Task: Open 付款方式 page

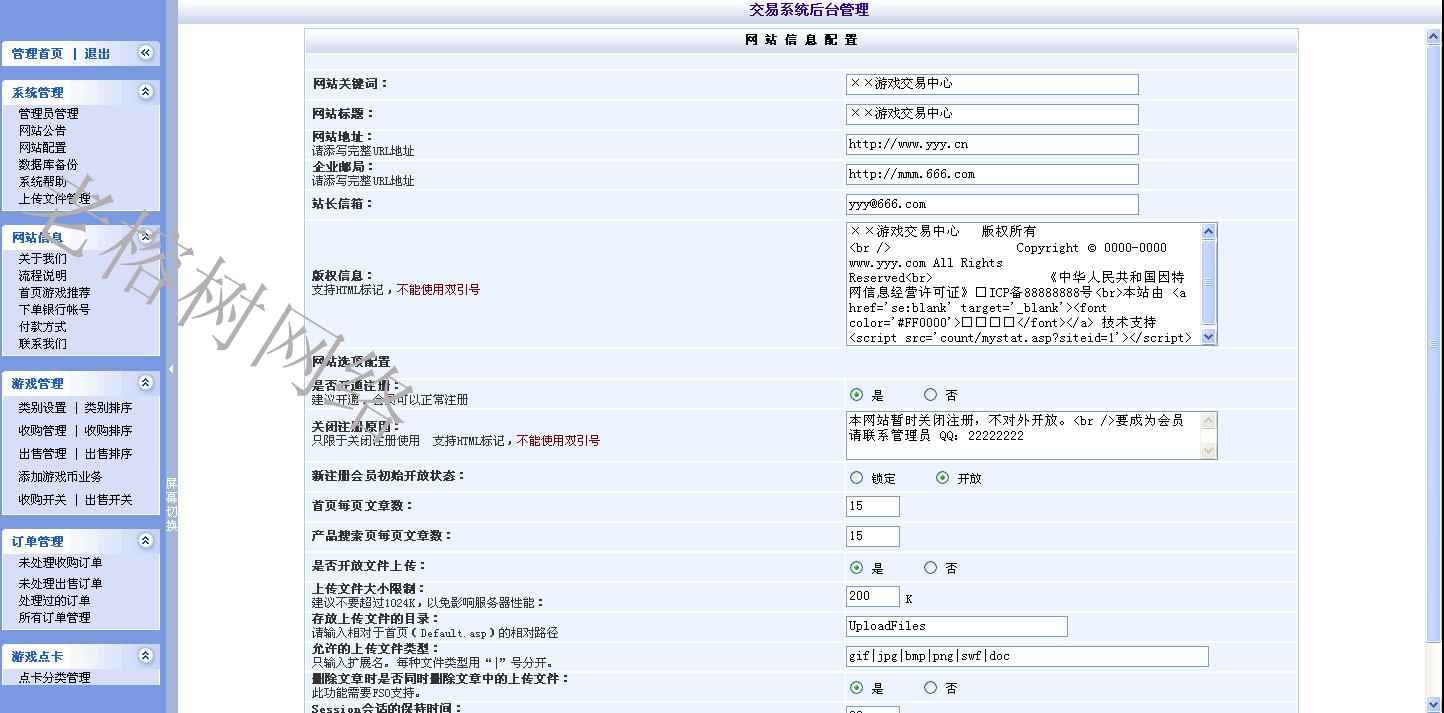Action: pyautogui.click(x=42, y=327)
